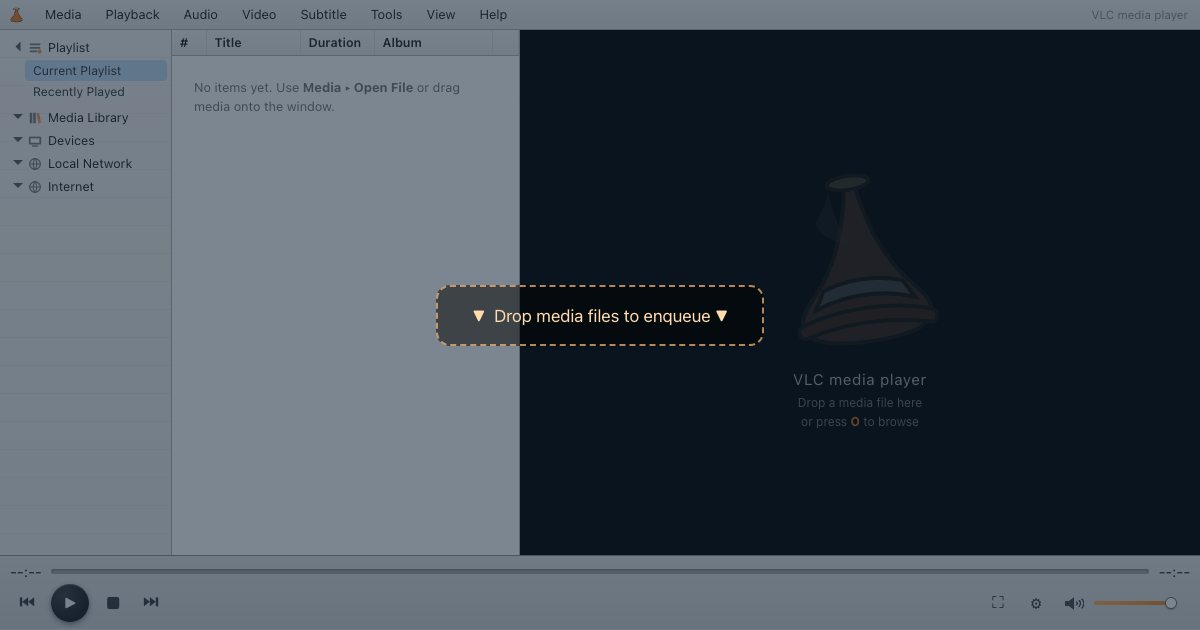
Task: Click the Media Library label
Action: click(88, 117)
